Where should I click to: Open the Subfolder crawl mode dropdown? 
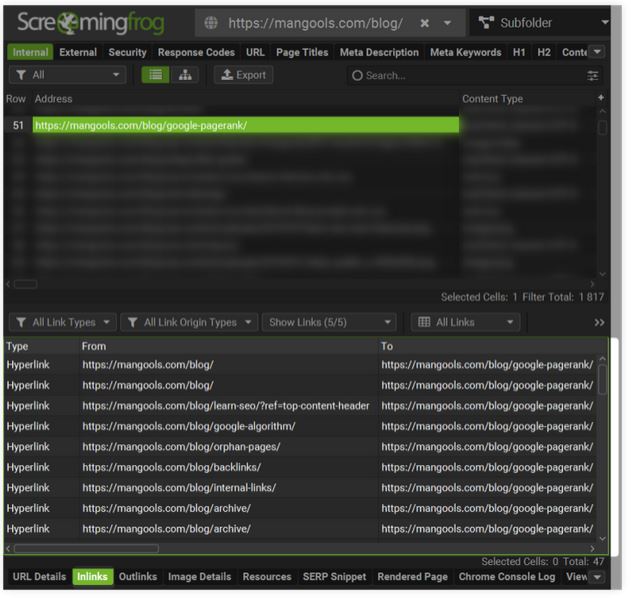pos(540,23)
